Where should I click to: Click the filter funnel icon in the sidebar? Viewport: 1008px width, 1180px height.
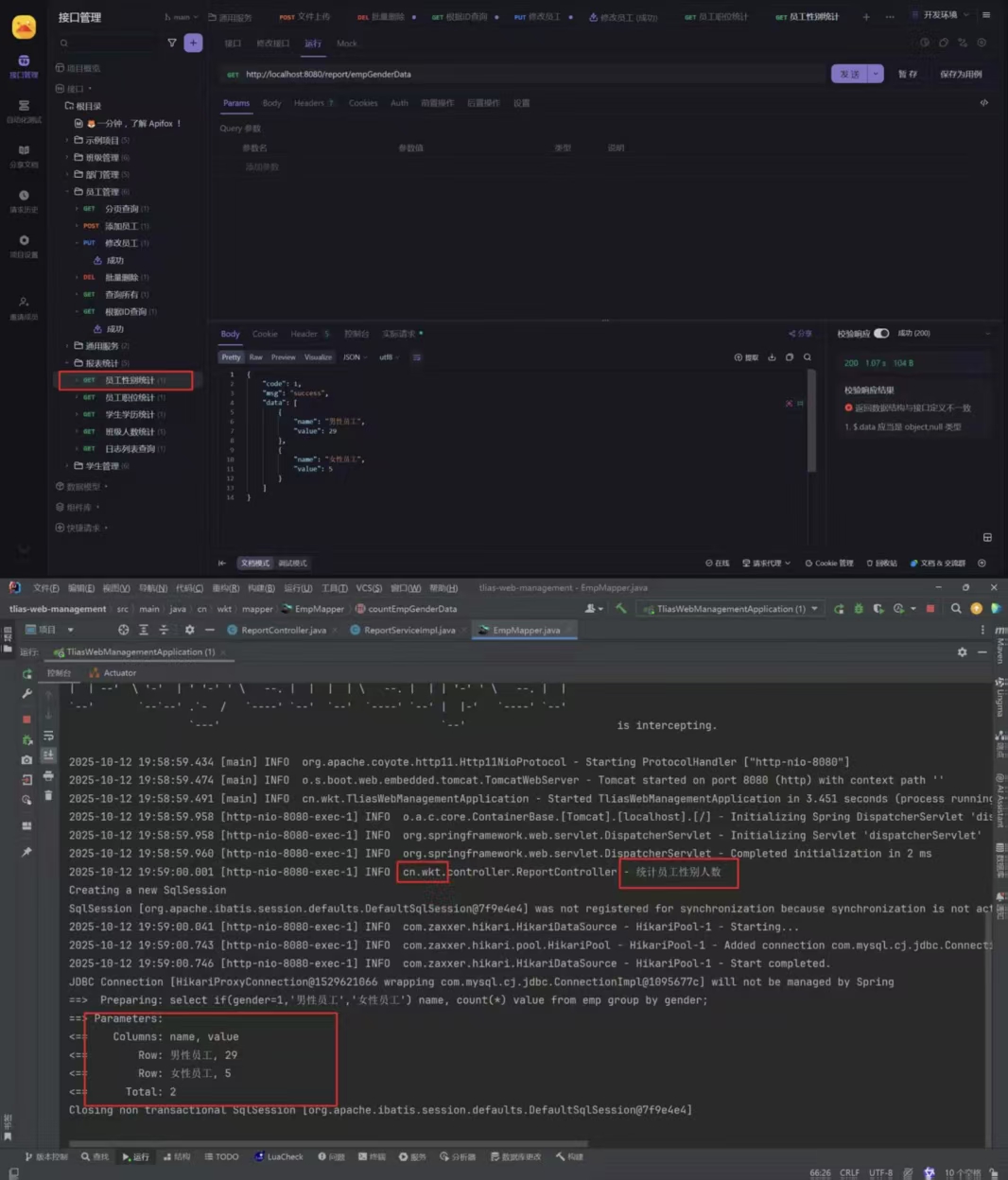[171, 43]
